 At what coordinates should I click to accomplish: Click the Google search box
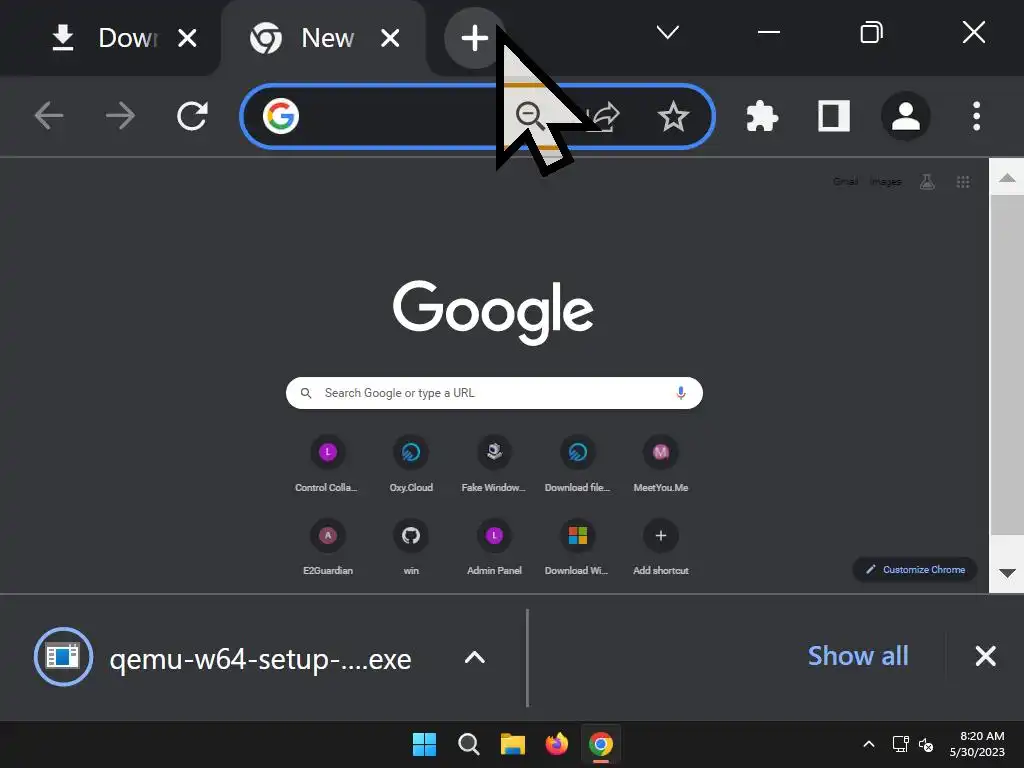(x=494, y=392)
